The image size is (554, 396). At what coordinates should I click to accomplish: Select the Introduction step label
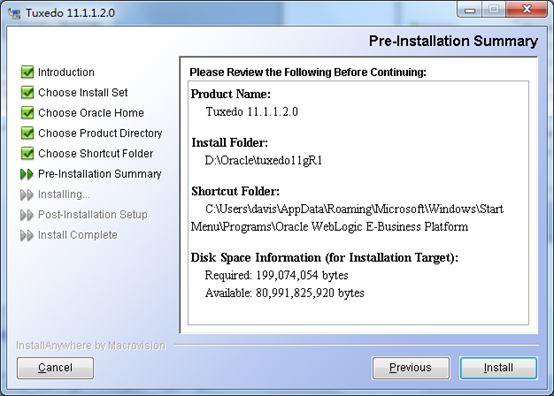pos(66,72)
